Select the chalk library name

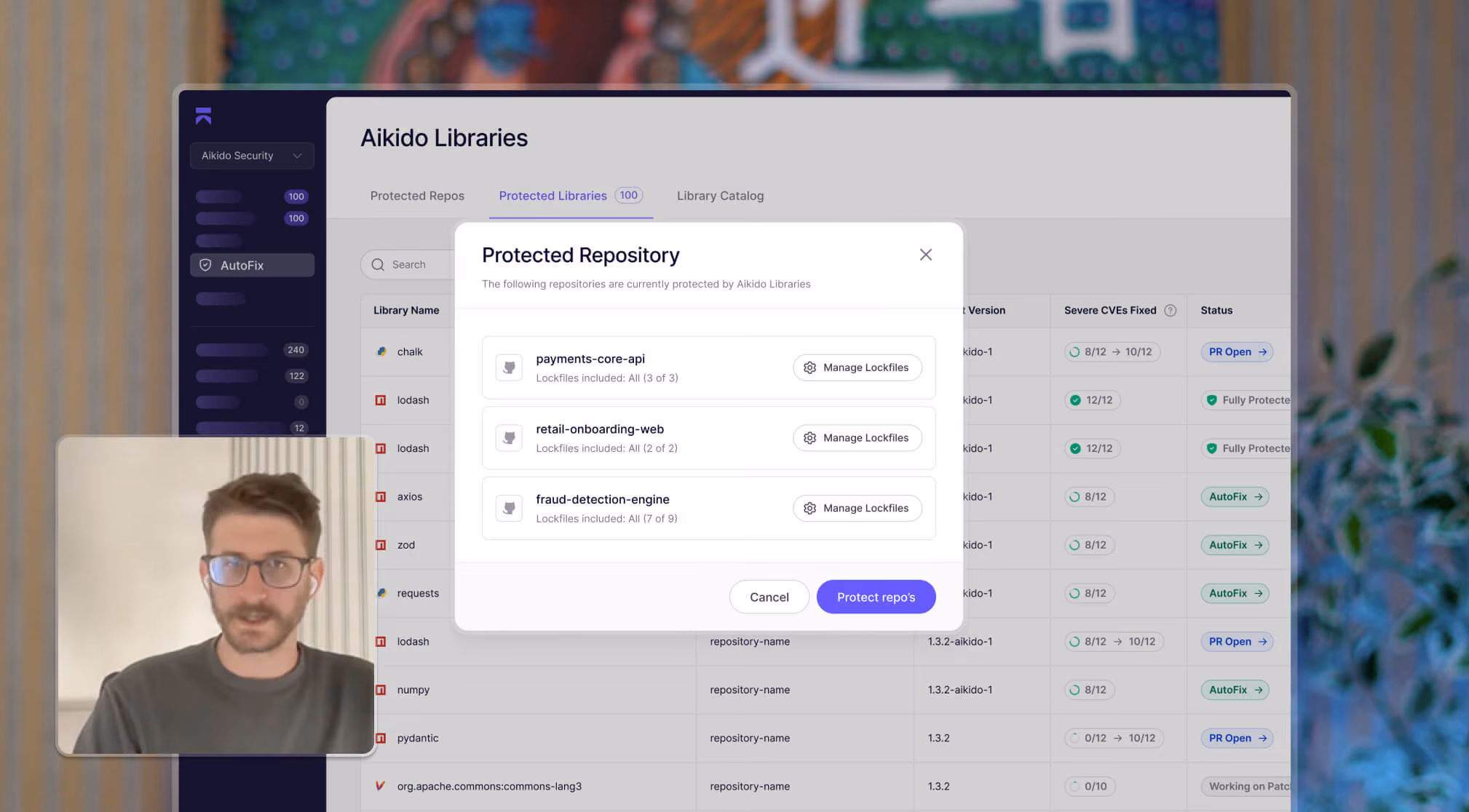(410, 351)
